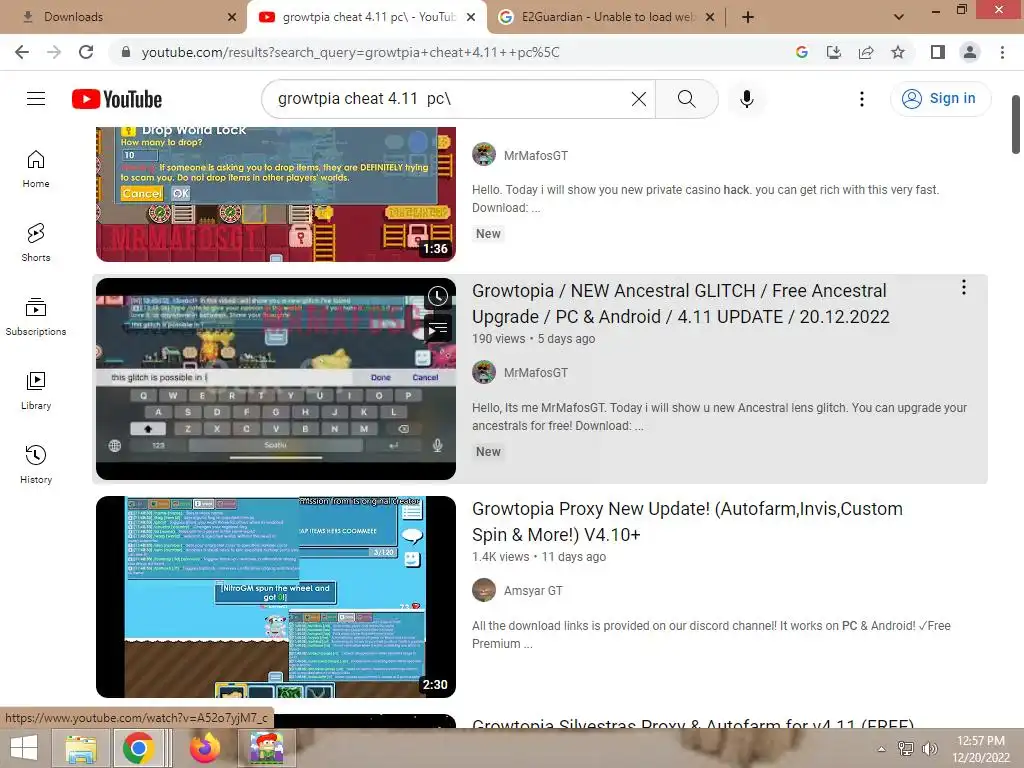Open Growtopia NEW Ancestral GLITCH video title
Viewport: 1024px width, 768px height.
(x=680, y=304)
